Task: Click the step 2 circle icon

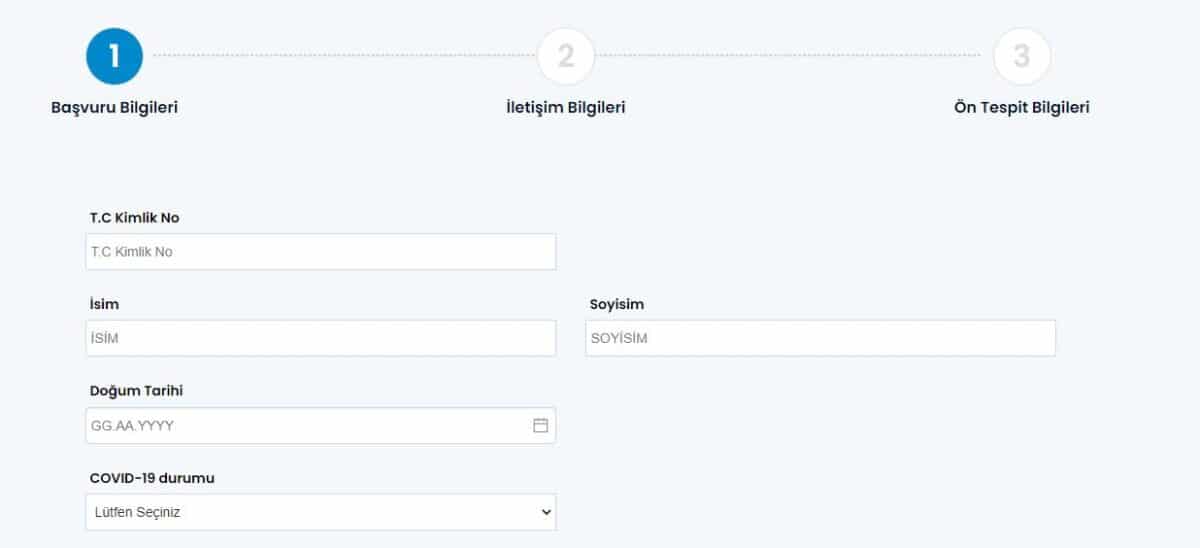Action: click(x=566, y=56)
